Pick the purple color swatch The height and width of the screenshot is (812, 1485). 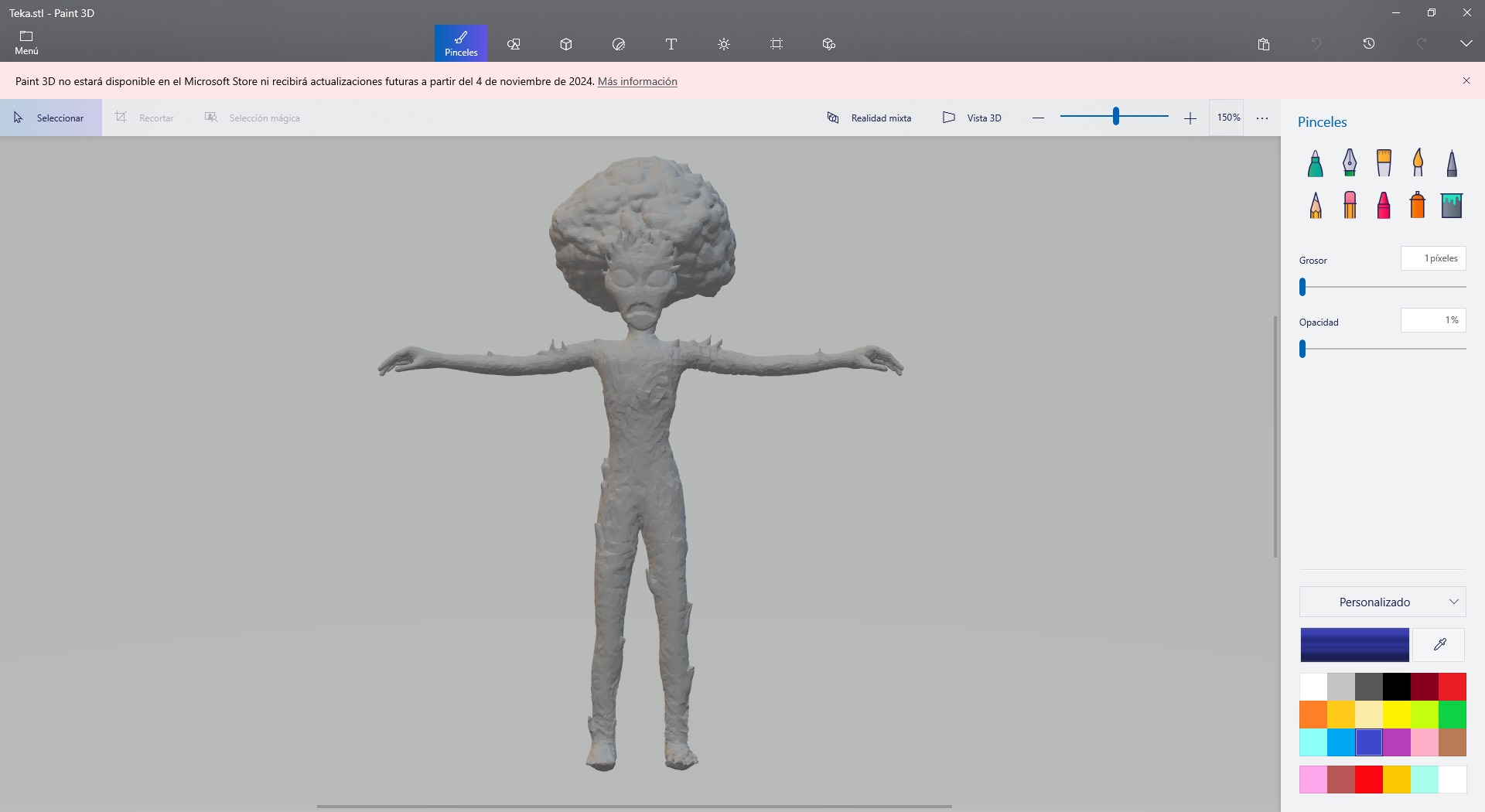(x=1397, y=742)
